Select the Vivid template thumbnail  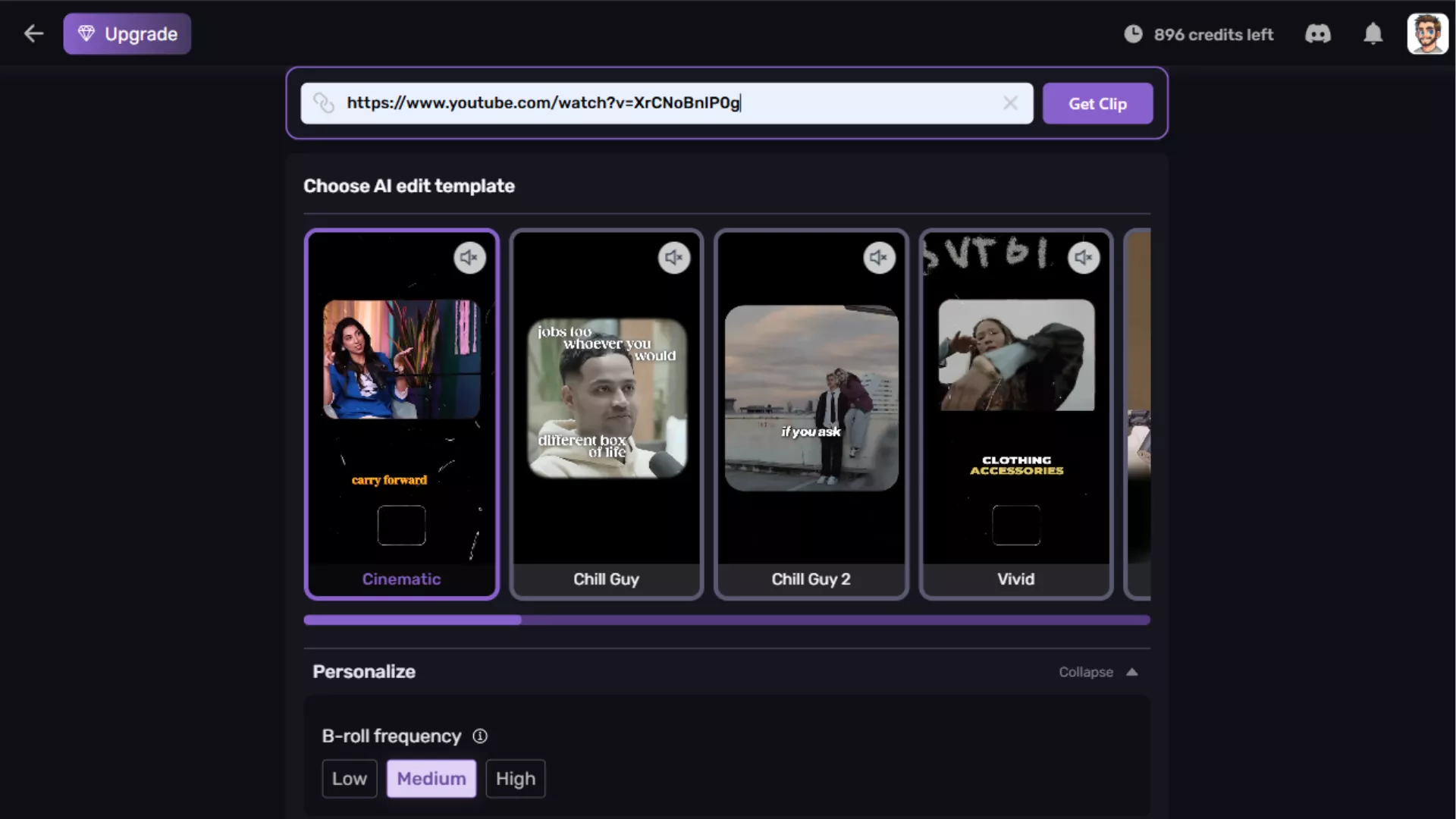1015,413
